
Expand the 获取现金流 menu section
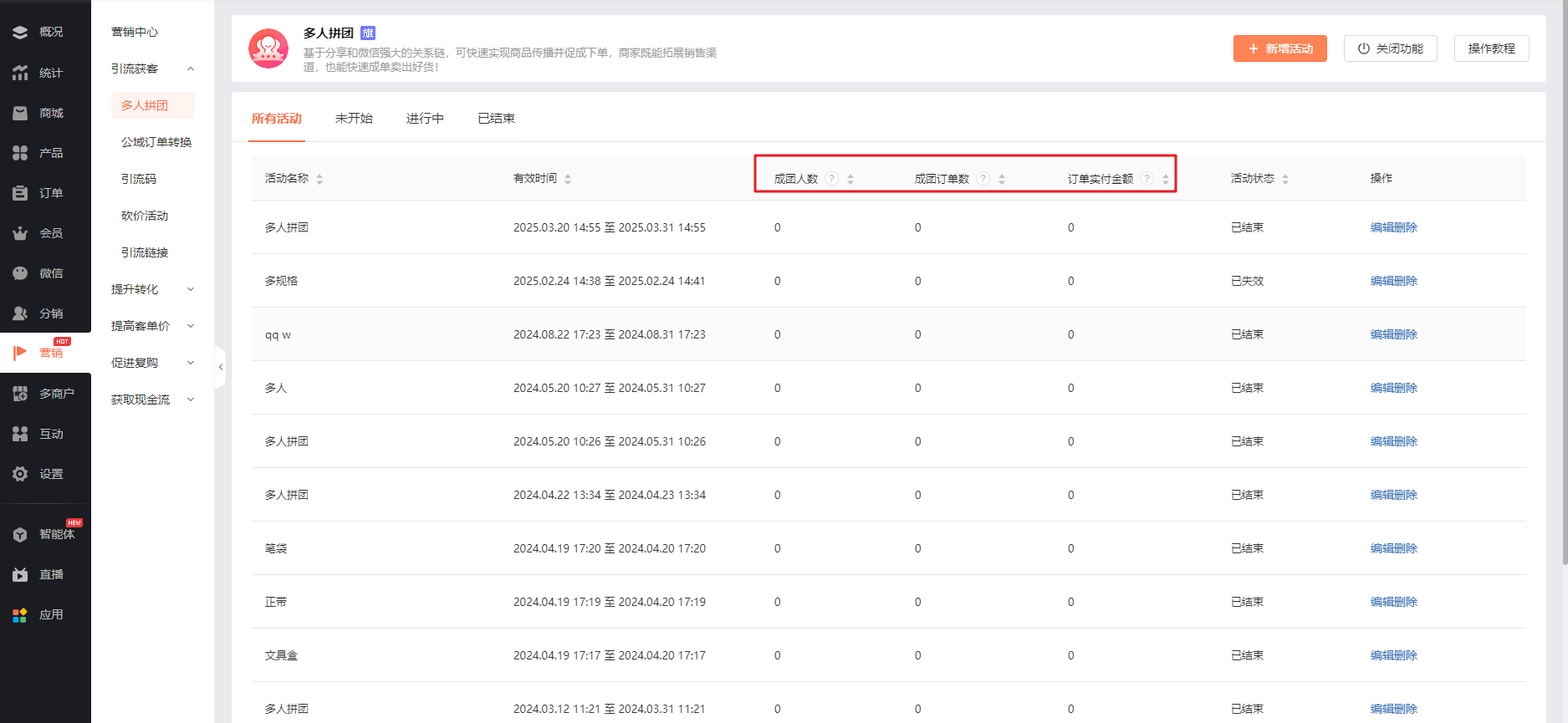coord(191,400)
